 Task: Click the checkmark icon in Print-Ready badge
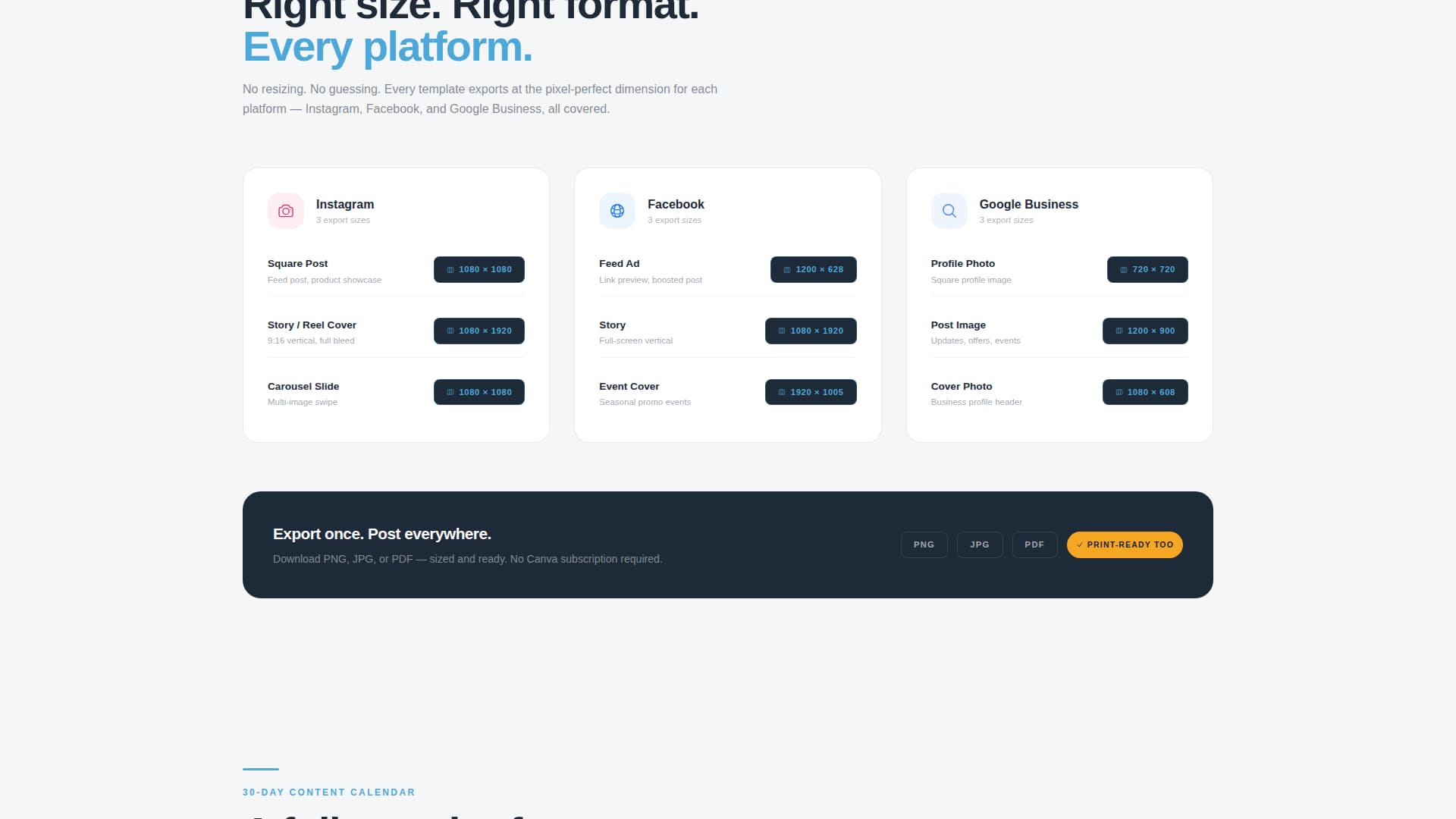click(x=1080, y=544)
